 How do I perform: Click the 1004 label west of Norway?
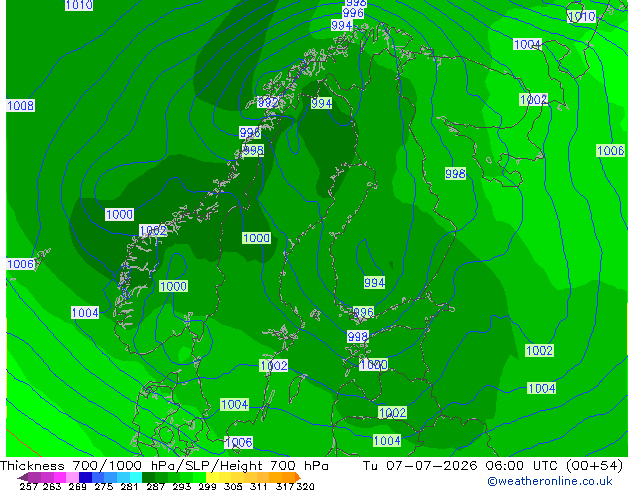pyautogui.click(x=85, y=313)
